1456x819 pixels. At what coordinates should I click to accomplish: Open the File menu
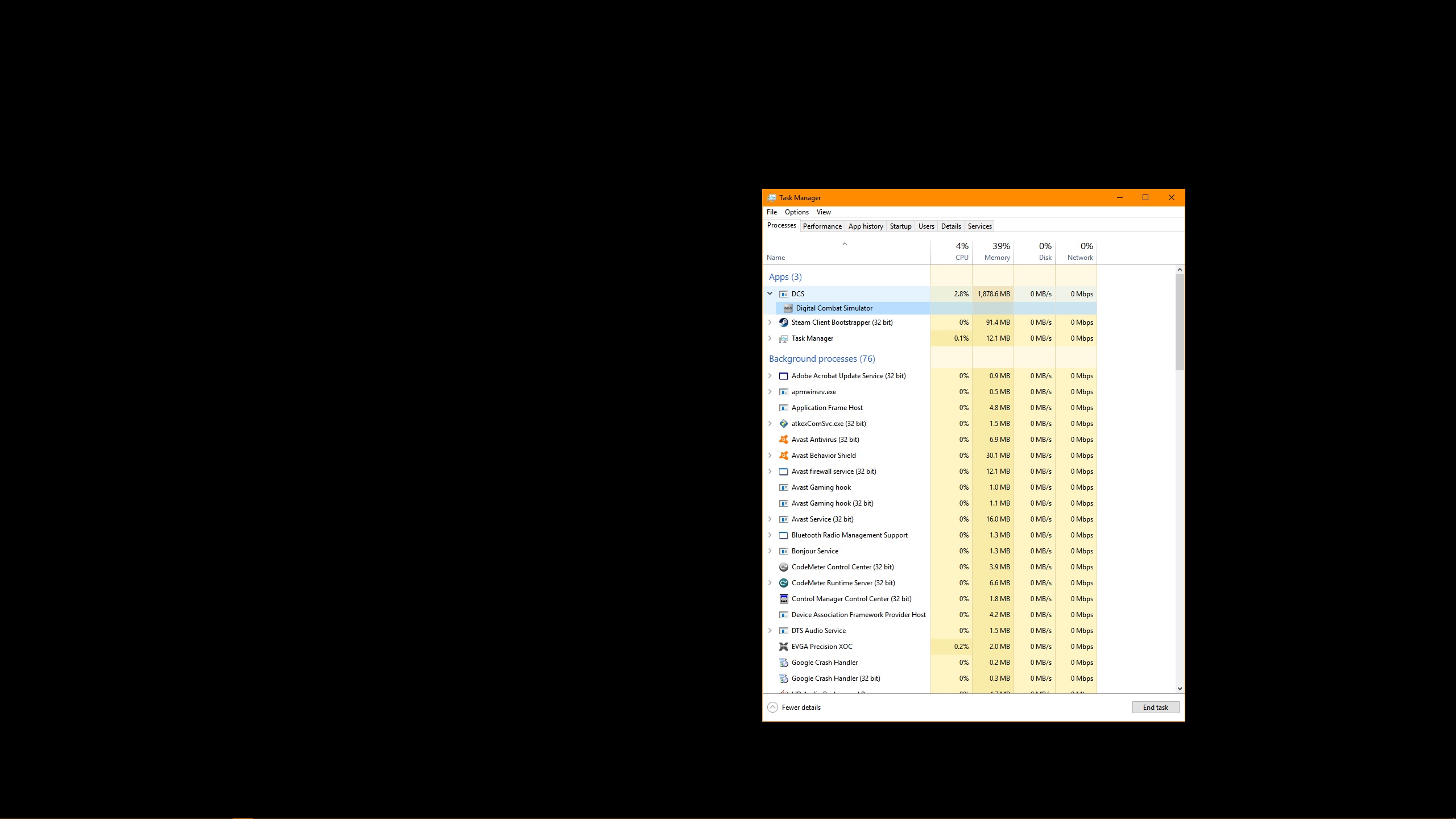pyautogui.click(x=772, y=212)
